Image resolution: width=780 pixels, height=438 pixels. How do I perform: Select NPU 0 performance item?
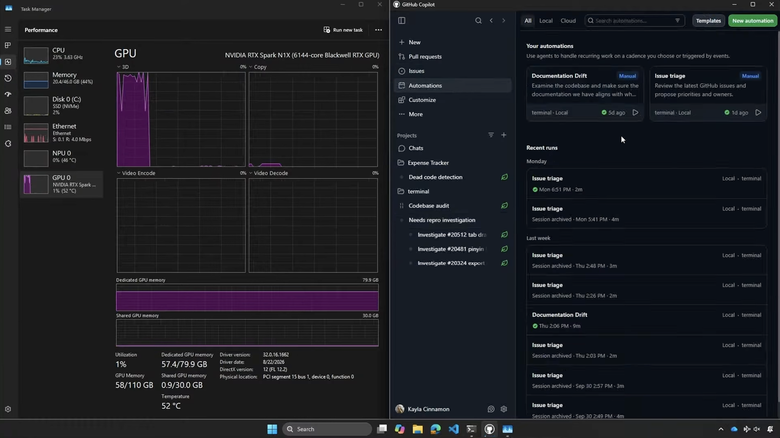[62, 157]
